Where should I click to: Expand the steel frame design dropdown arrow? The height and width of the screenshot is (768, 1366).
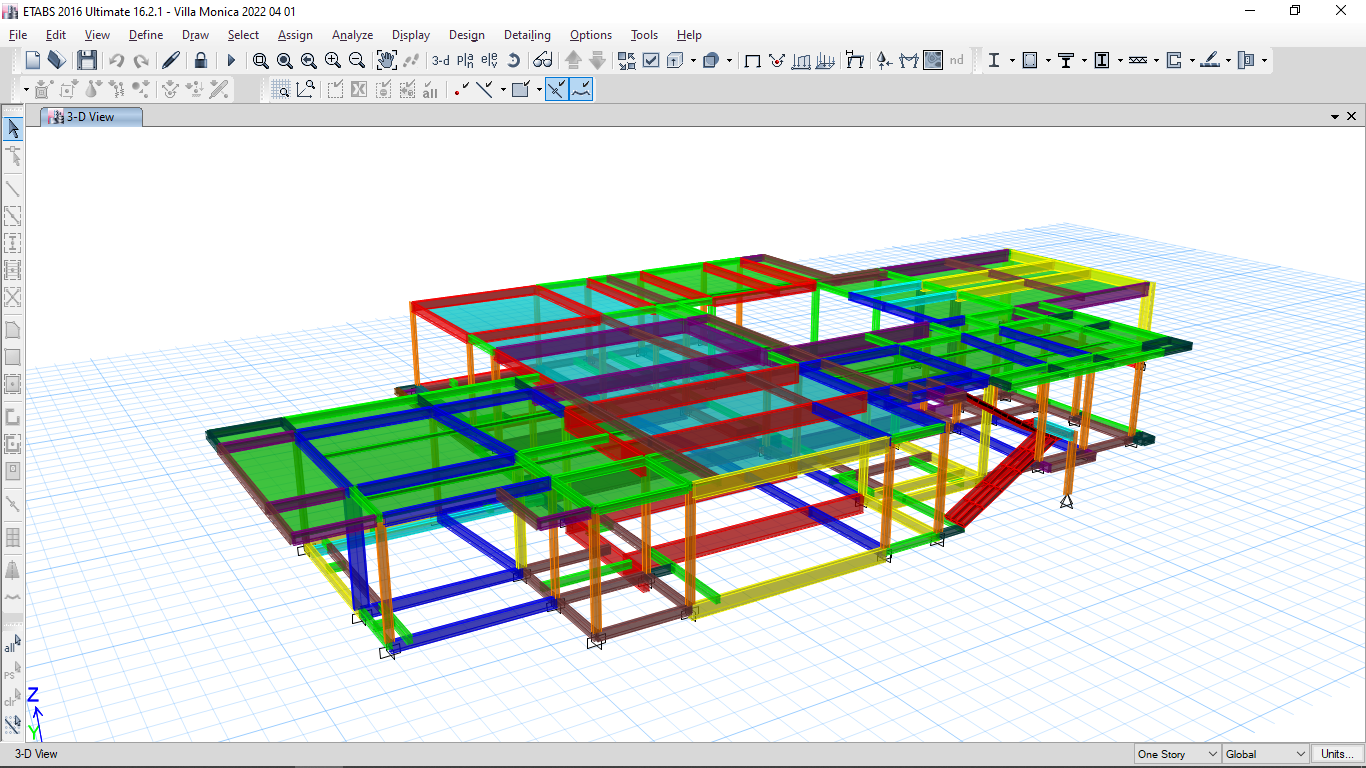(x=1012, y=61)
